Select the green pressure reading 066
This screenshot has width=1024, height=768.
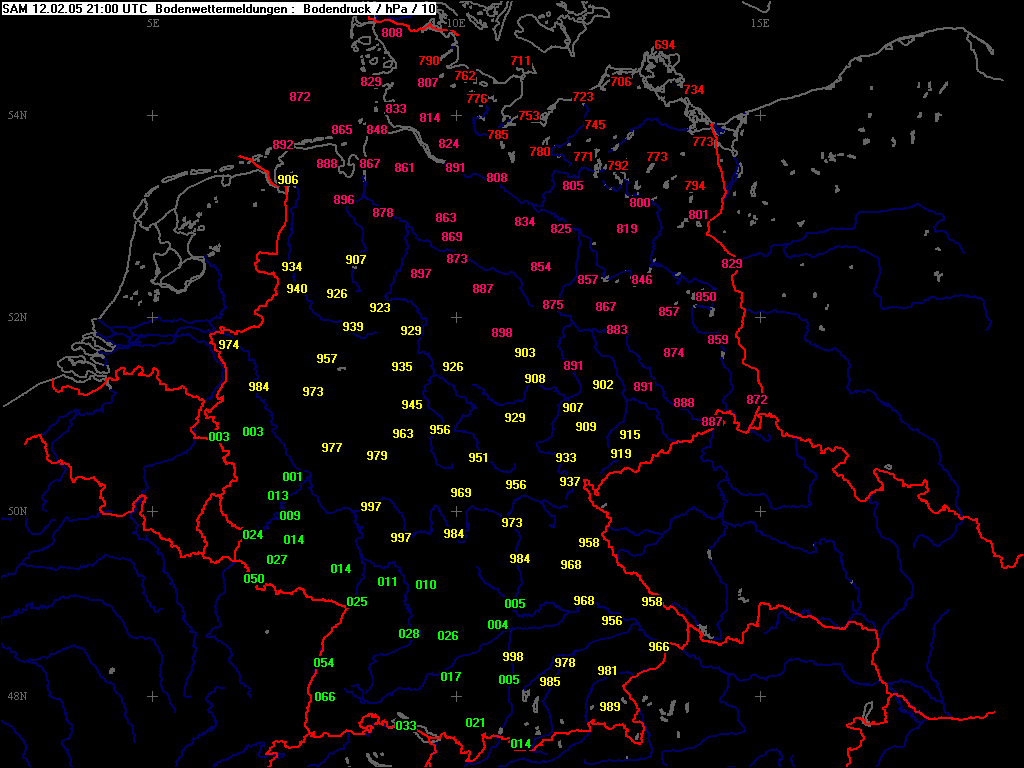click(325, 697)
